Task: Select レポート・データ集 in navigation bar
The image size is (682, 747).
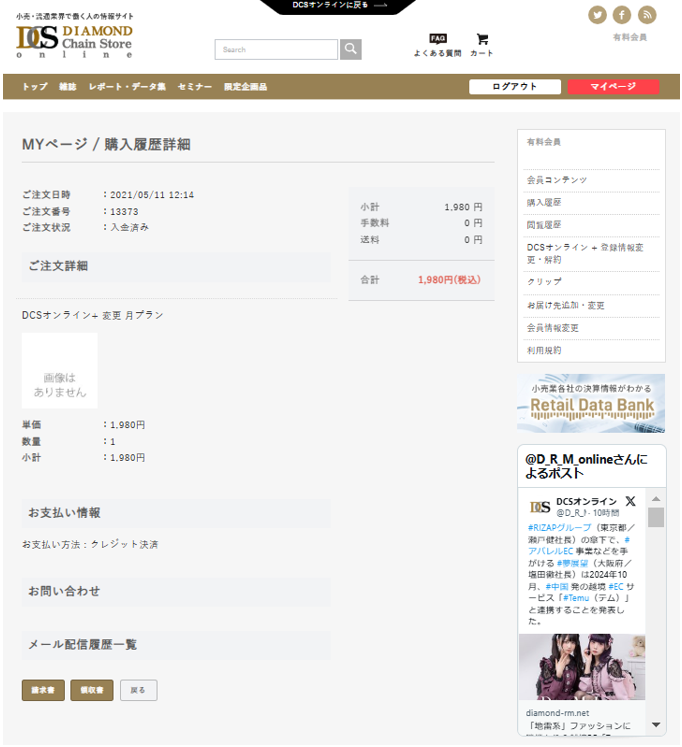Action: point(127,87)
